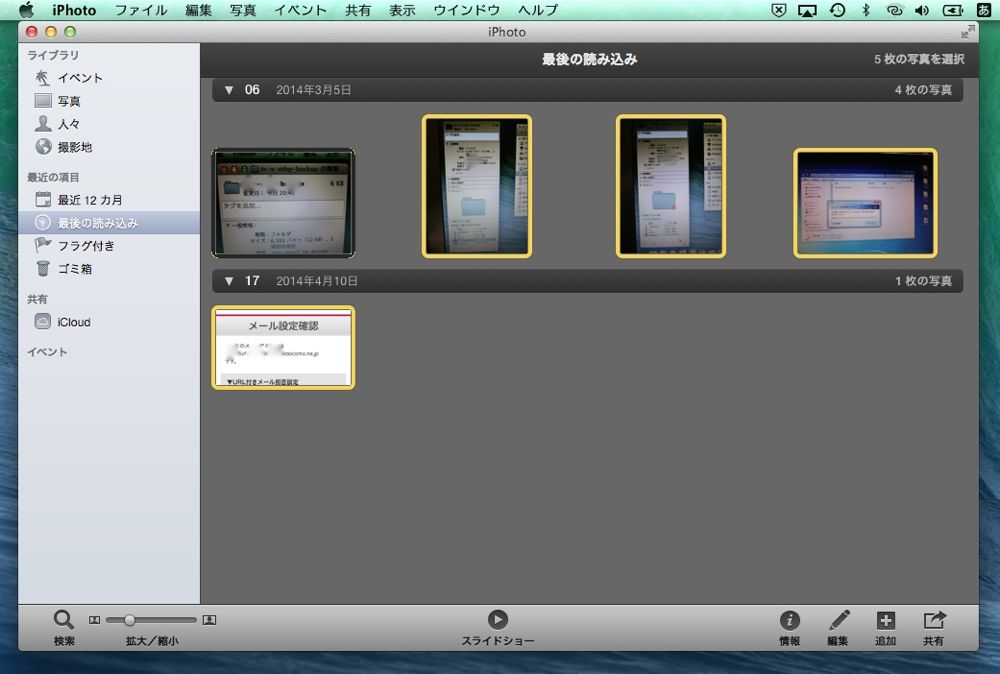Click the 2014年4月10日 event date

coord(316,281)
